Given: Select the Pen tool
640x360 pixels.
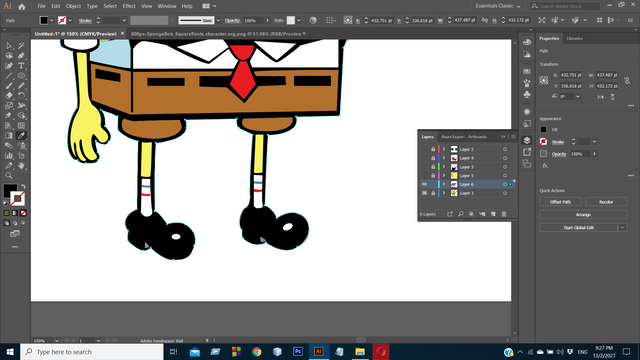Looking at the screenshot, I should pos(21,56).
